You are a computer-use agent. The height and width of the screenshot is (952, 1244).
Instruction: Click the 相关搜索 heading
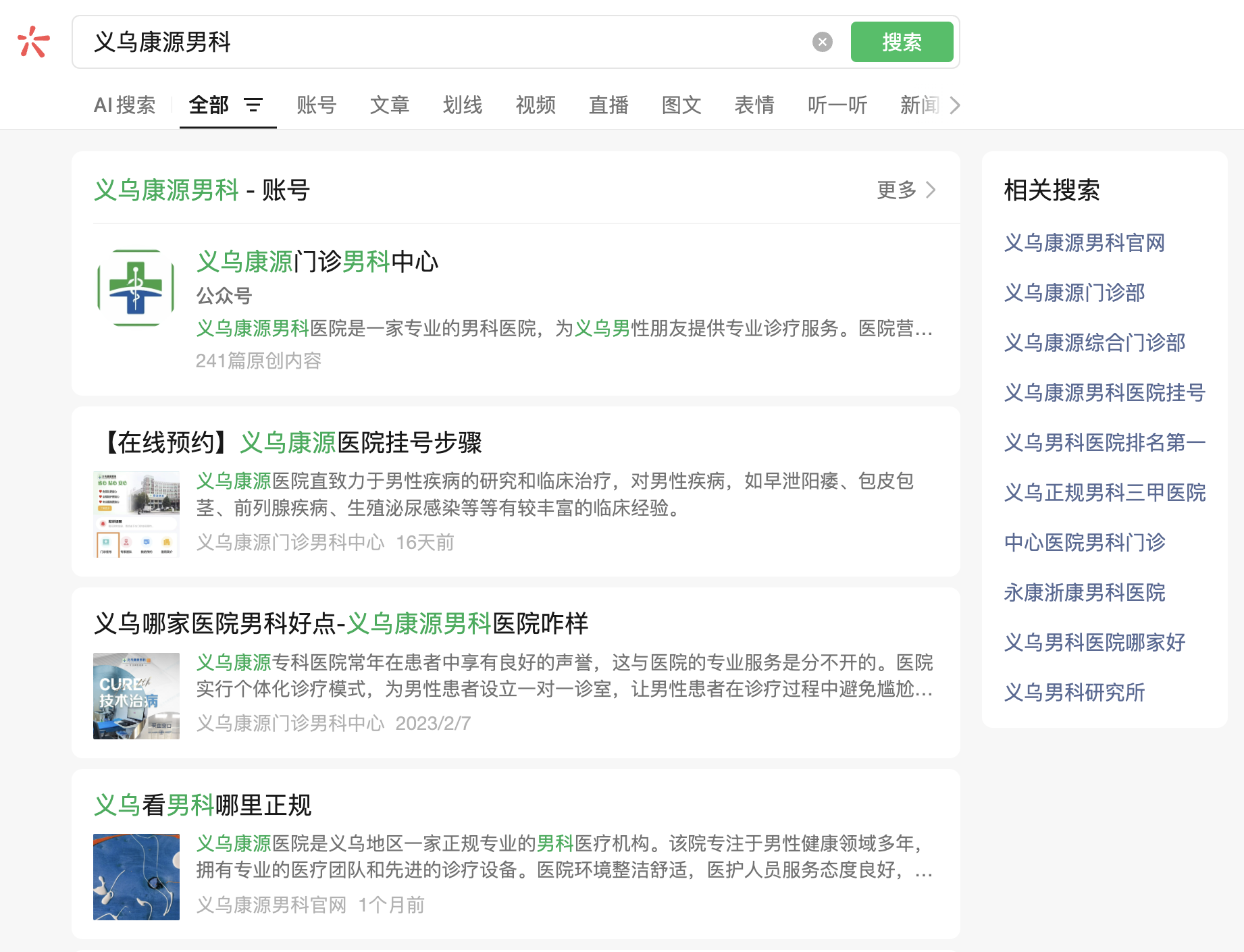pyautogui.click(x=1052, y=190)
